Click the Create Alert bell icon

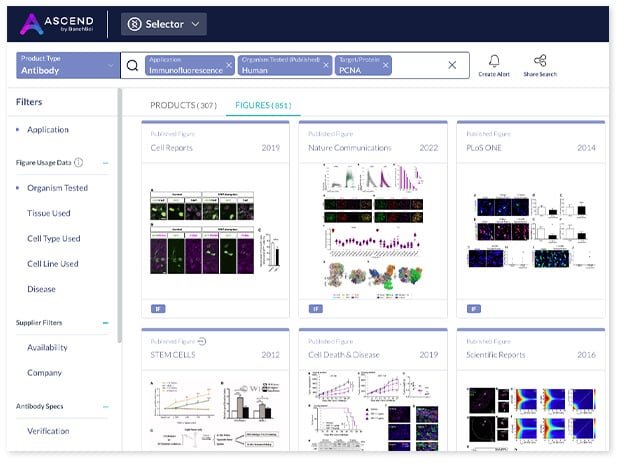pos(494,61)
